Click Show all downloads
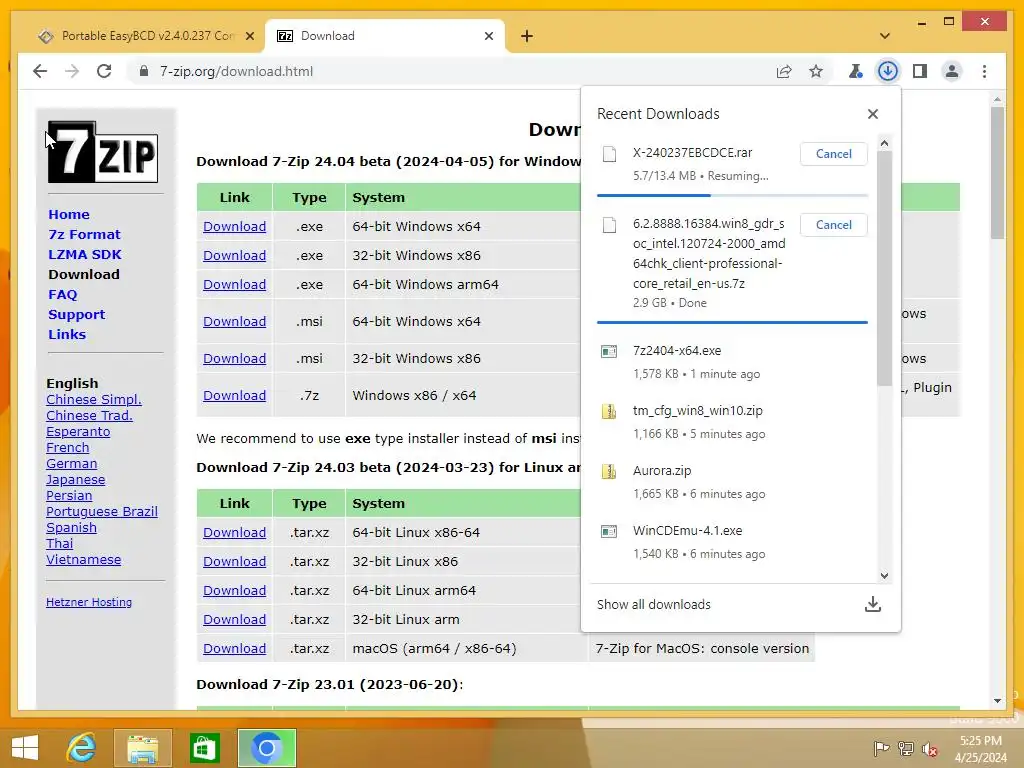 click(x=653, y=604)
